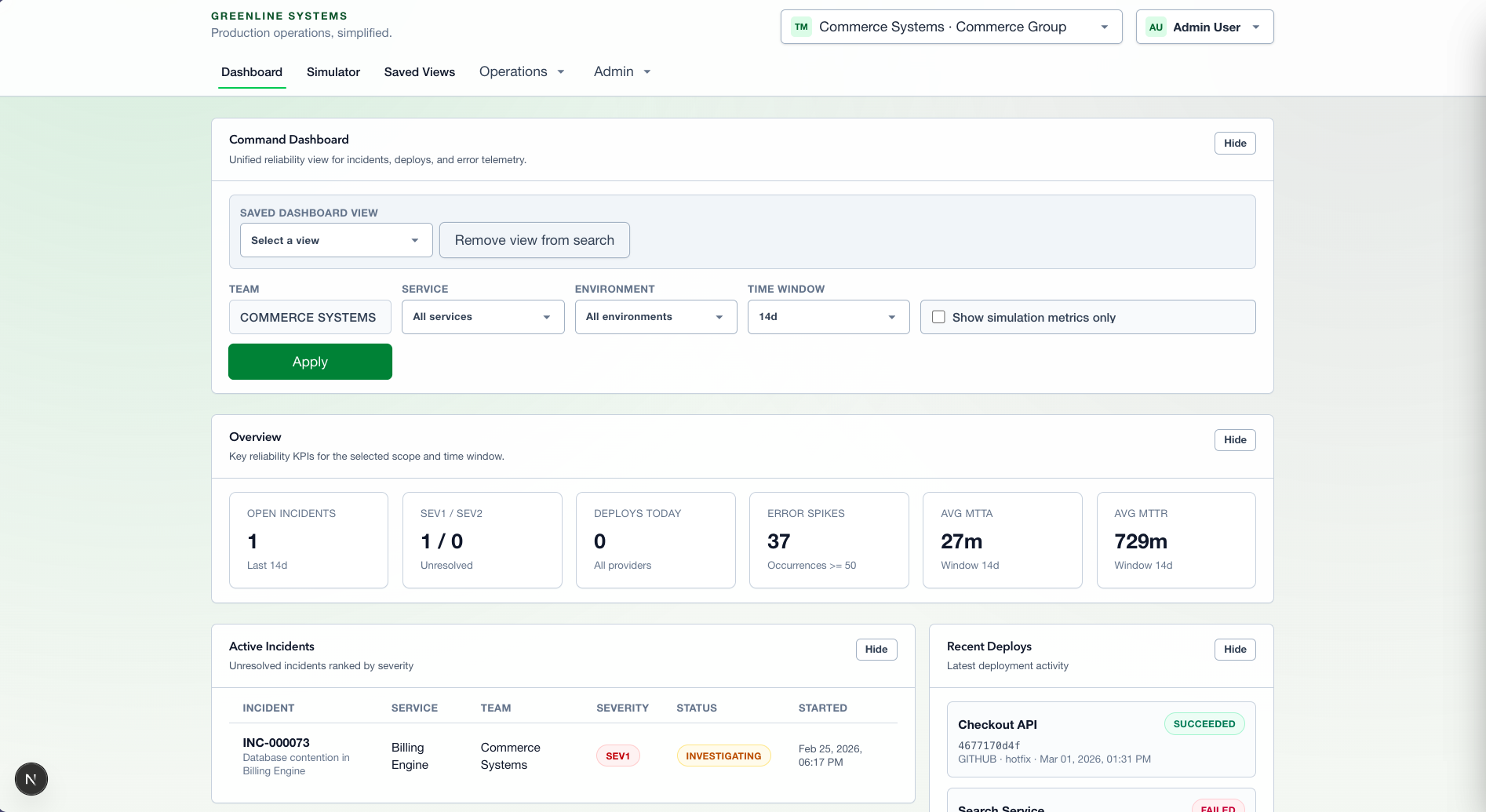This screenshot has height=812, width=1486.
Task: Expand the All services dropdown
Action: (x=483, y=317)
